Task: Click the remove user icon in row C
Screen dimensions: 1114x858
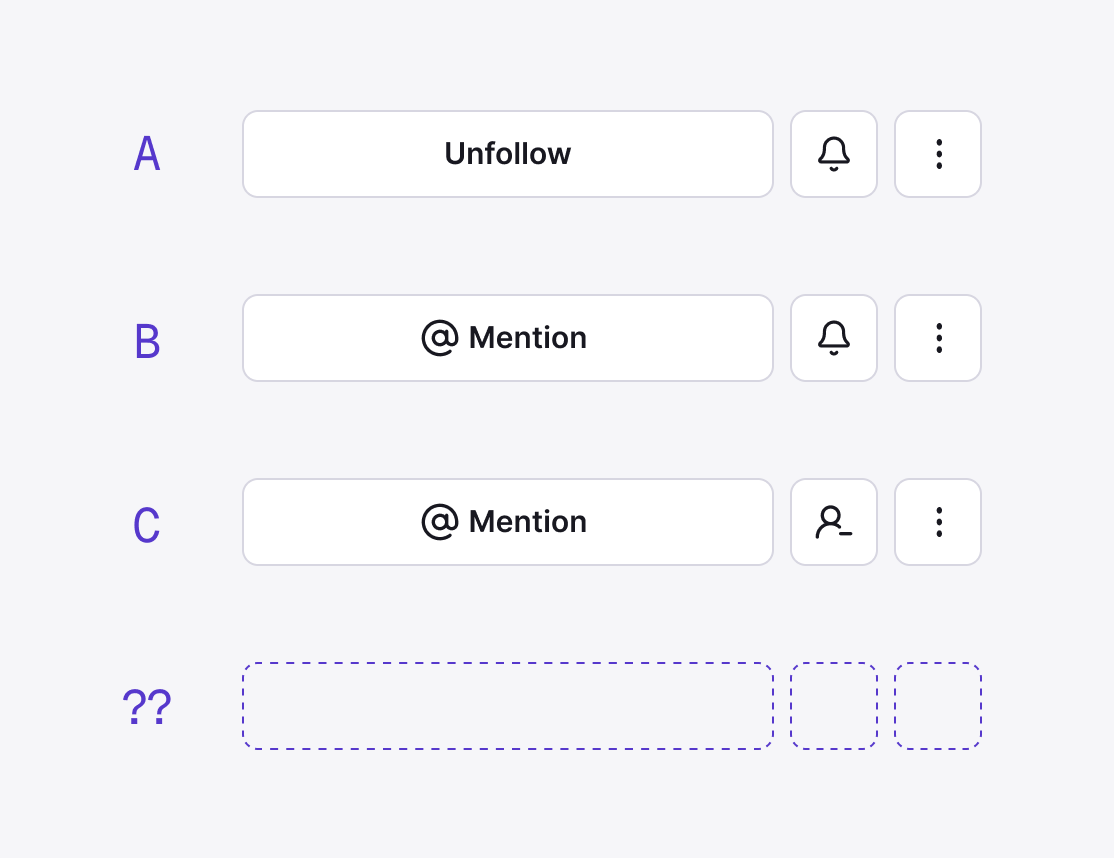Action: [834, 522]
